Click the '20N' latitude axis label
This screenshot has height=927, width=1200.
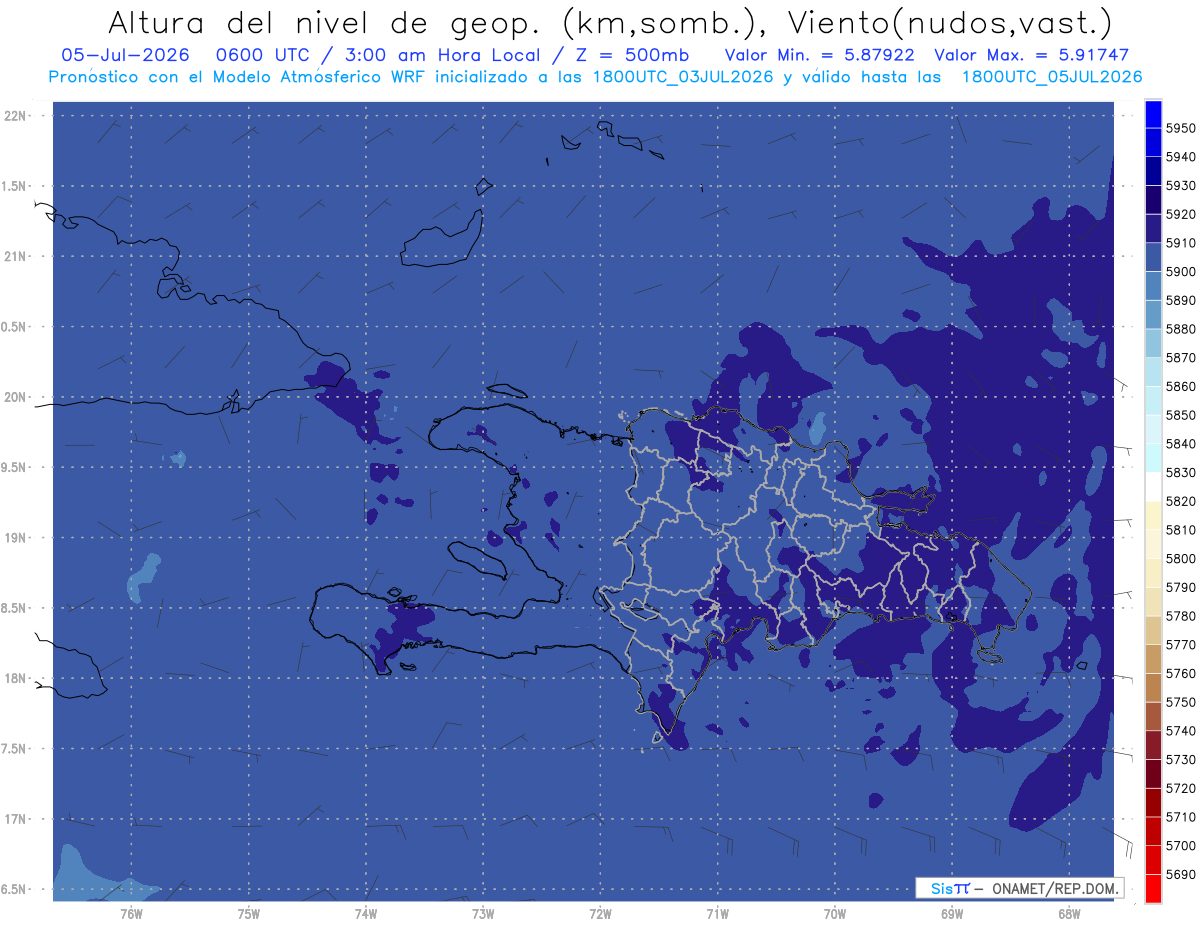pyautogui.click(x=15, y=397)
